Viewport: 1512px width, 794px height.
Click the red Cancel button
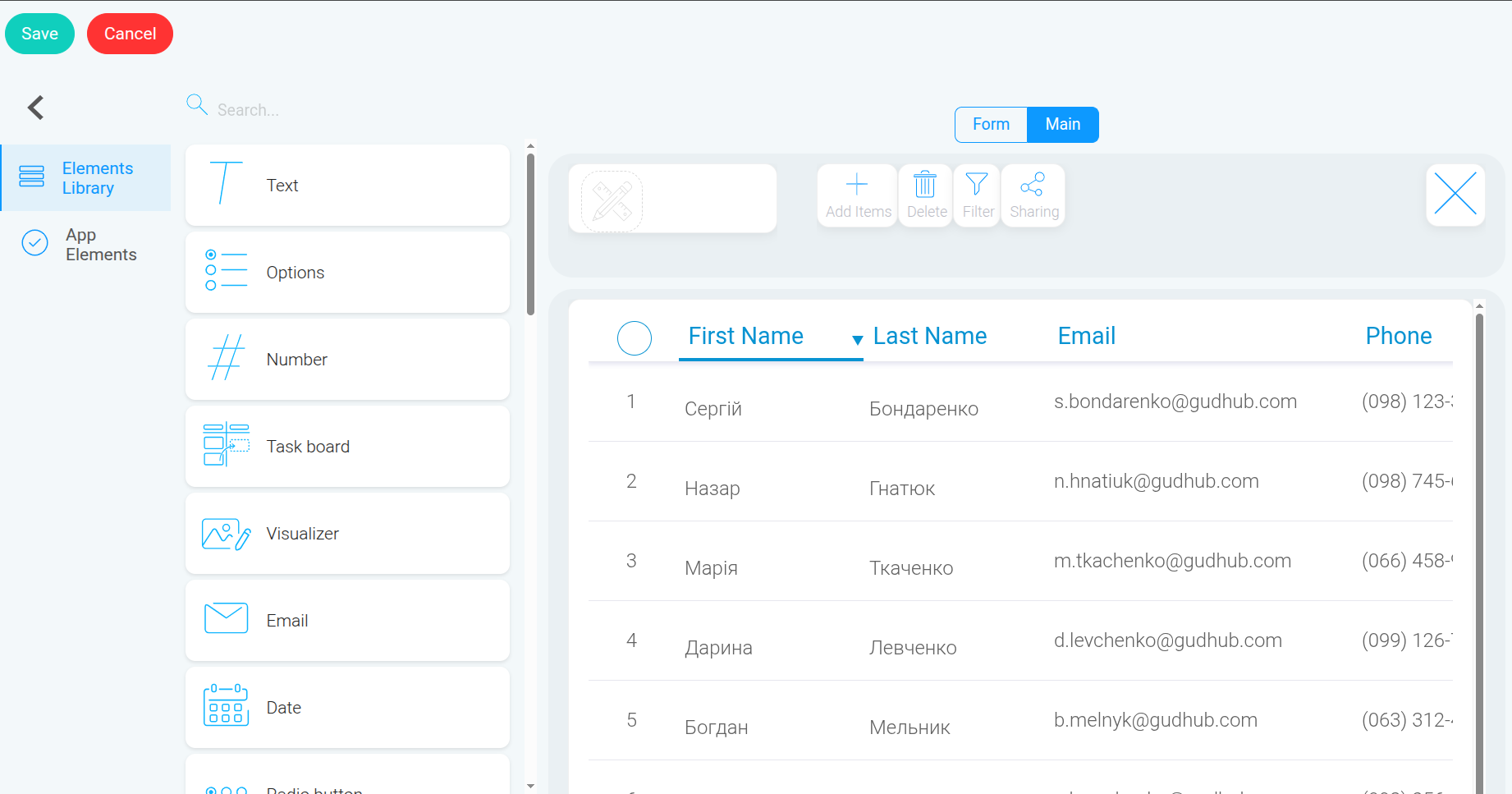[x=130, y=34]
